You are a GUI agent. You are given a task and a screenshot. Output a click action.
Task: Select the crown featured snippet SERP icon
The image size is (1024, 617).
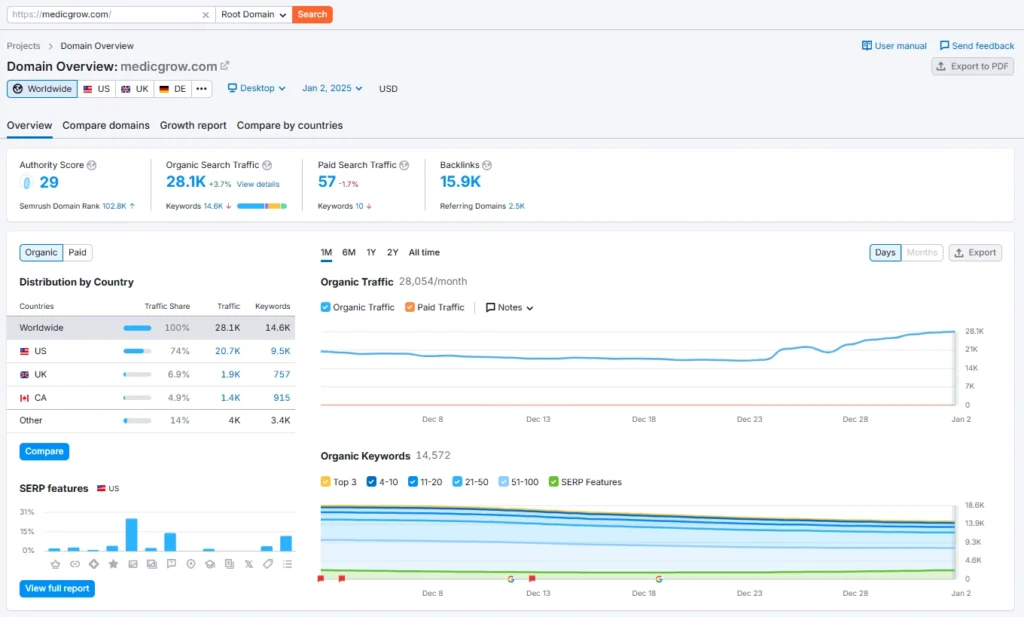[55, 564]
